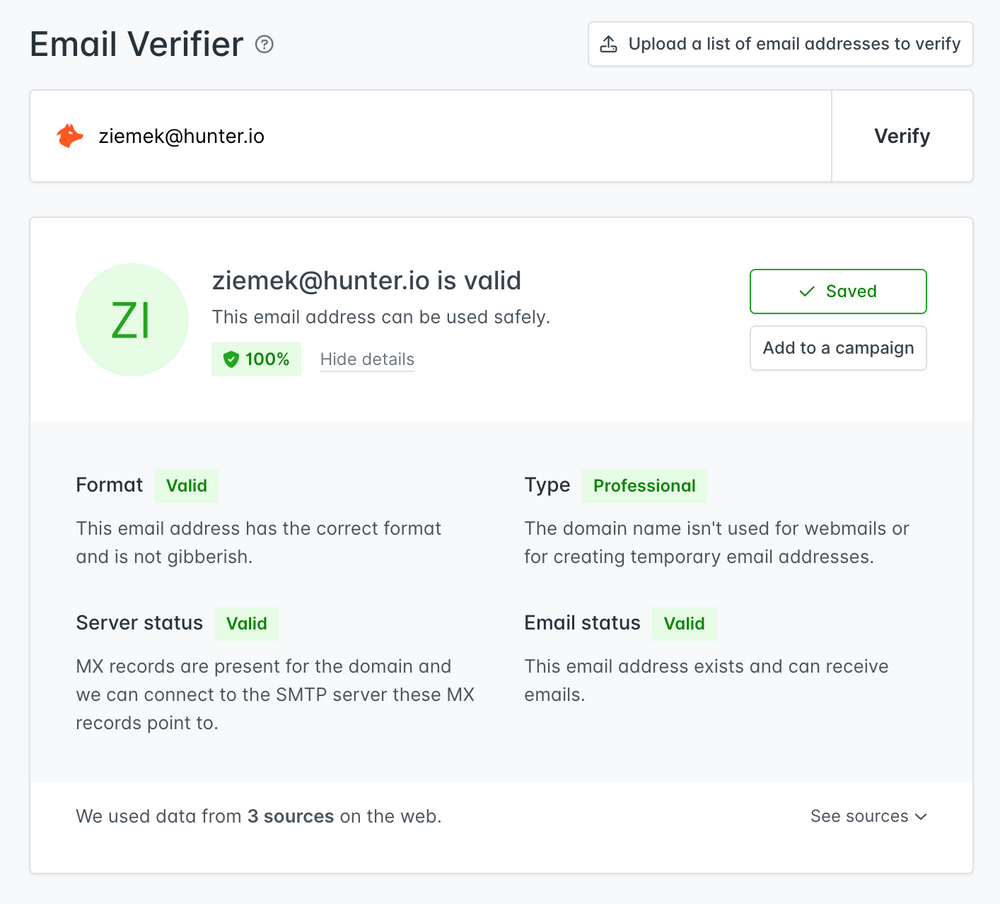The width and height of the screenshot is (1000, 904).
Task: Click the Valid badge next to Format
Action: [x=186, y=486]
